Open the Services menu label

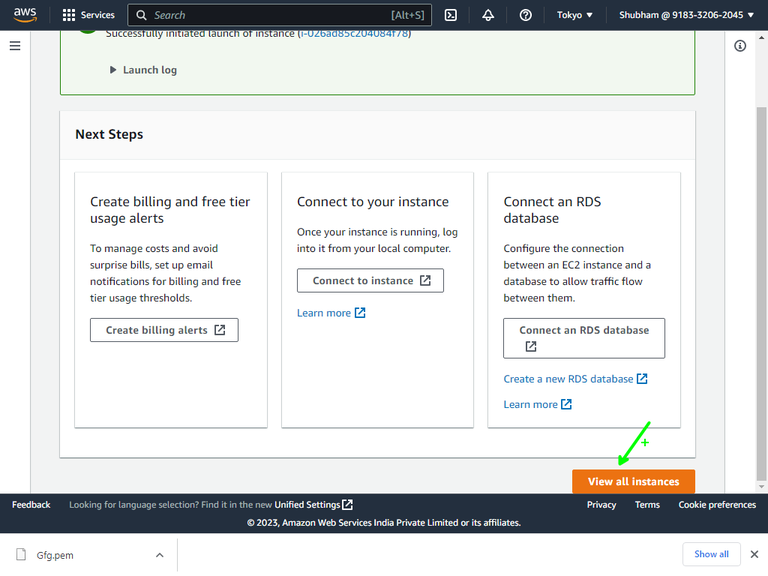pos(97,15)
